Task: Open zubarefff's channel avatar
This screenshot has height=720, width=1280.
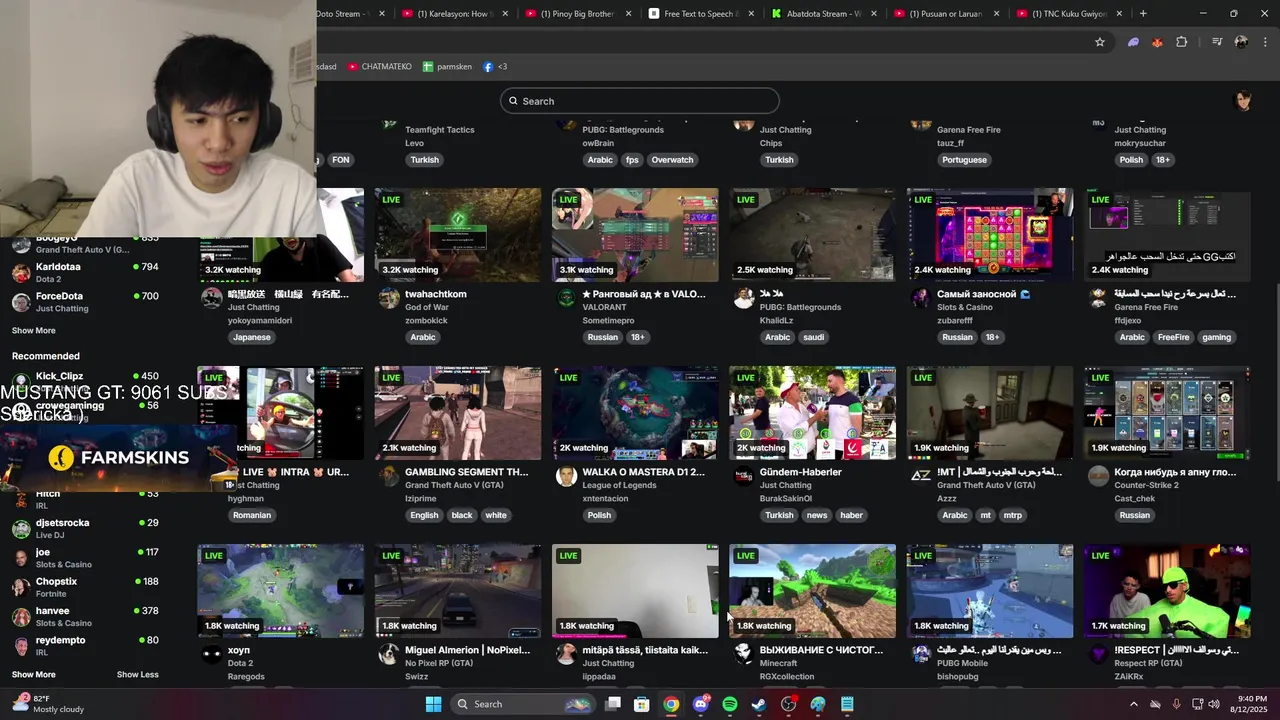Action: point(921,298)
